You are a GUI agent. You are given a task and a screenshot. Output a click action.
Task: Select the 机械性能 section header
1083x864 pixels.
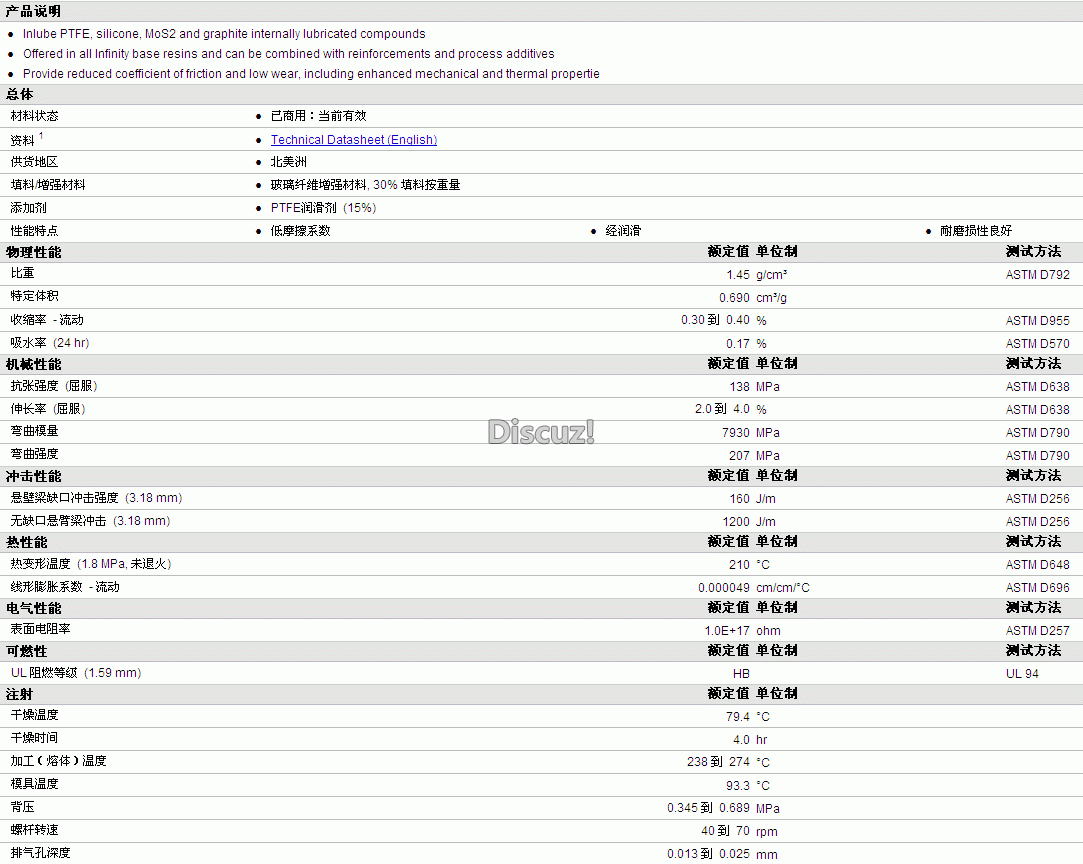(33, 364)
